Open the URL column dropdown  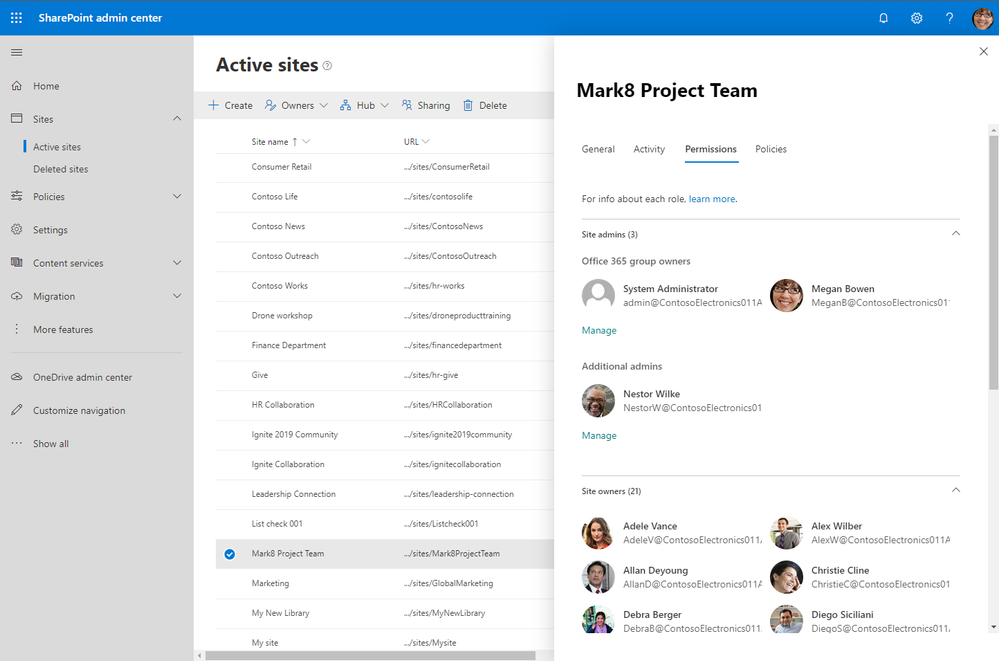[x=426, y=142]
